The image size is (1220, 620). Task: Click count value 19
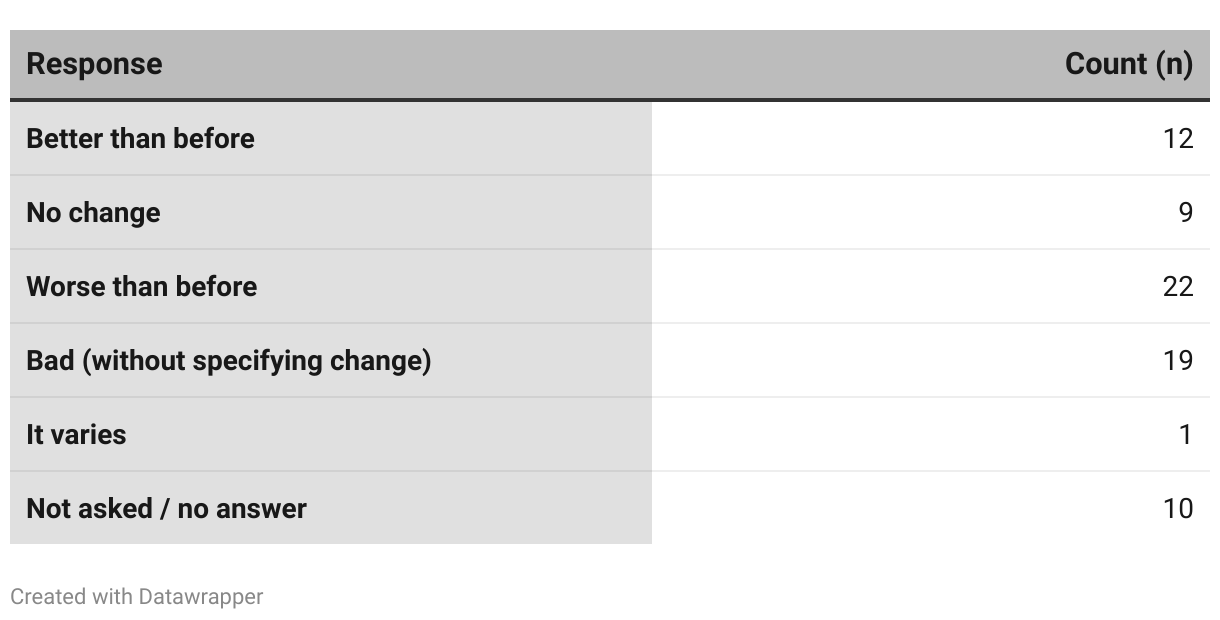click(x=1178, y=360)
